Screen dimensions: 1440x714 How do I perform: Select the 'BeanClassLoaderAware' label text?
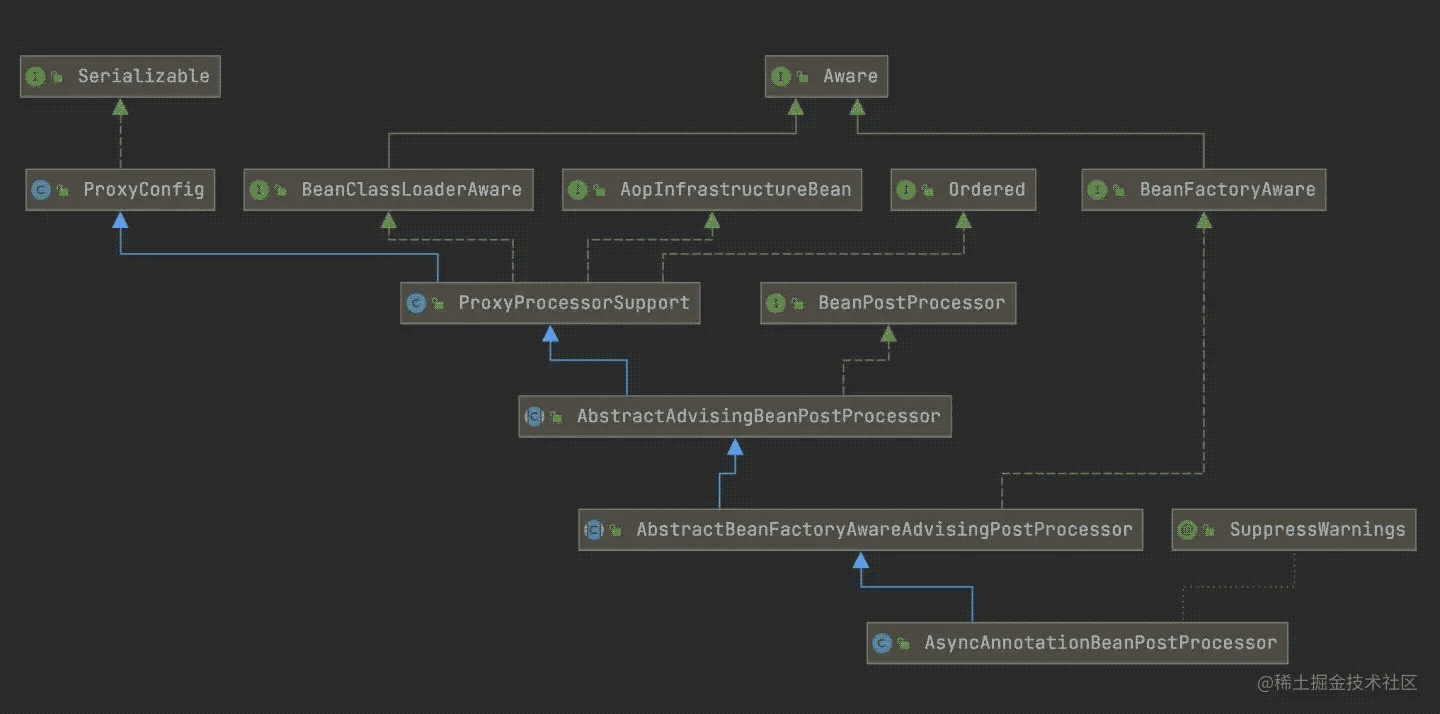point(412,189)
